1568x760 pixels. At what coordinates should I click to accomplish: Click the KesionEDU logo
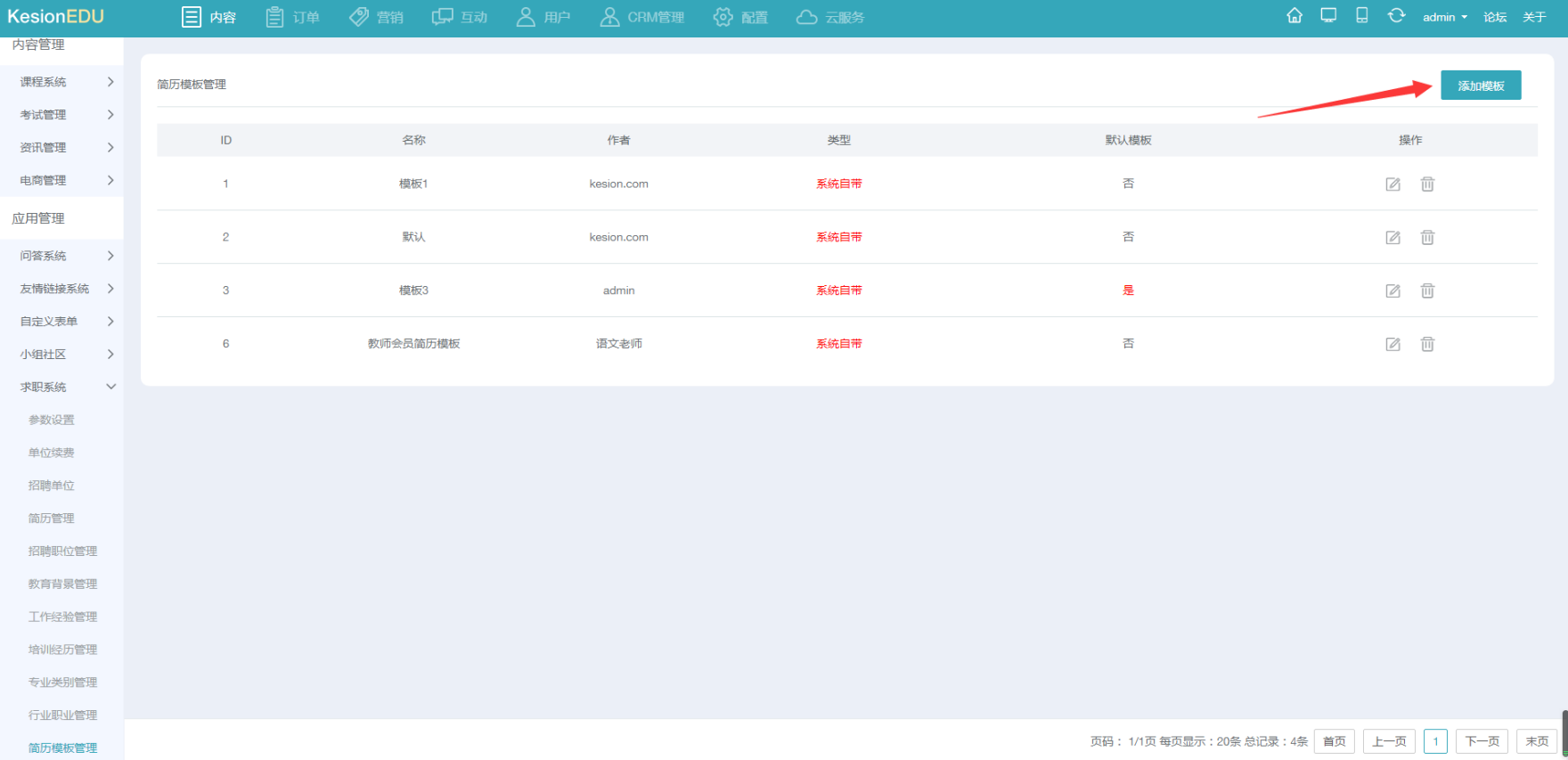[55, 16]
